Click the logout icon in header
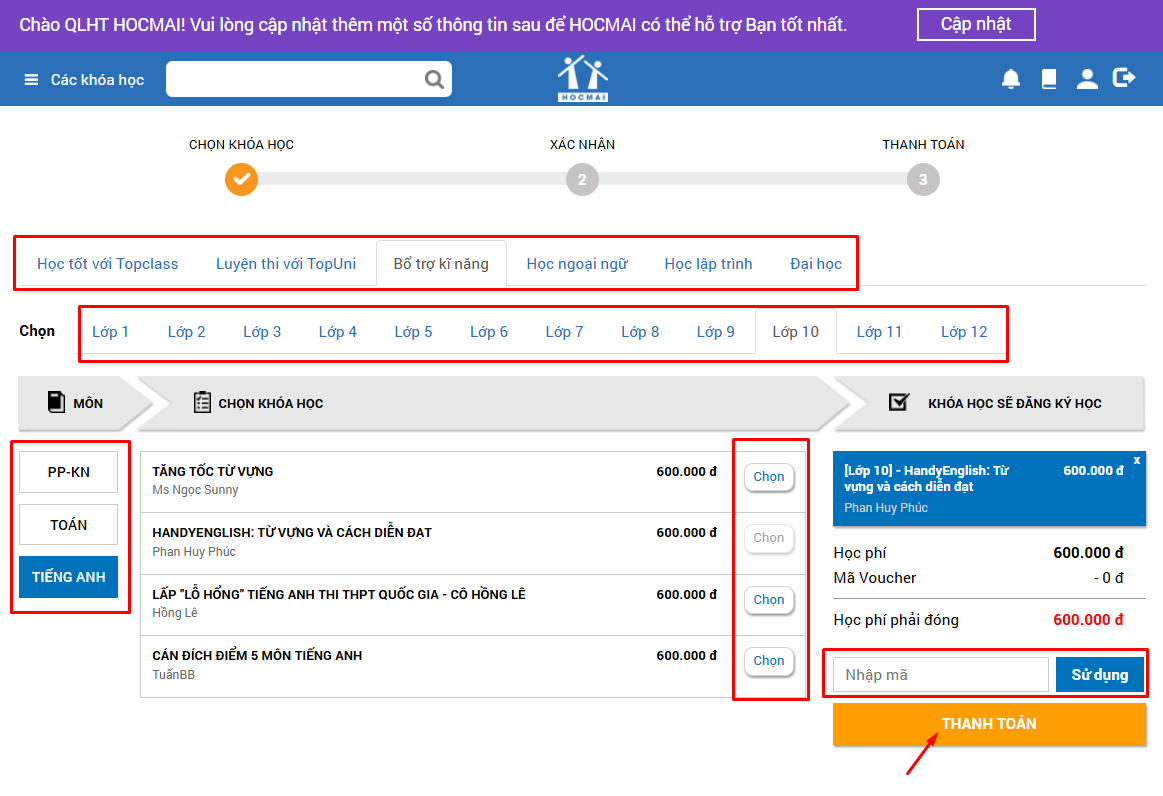This screenshot has height=796, width=1163. point(1124,77)
